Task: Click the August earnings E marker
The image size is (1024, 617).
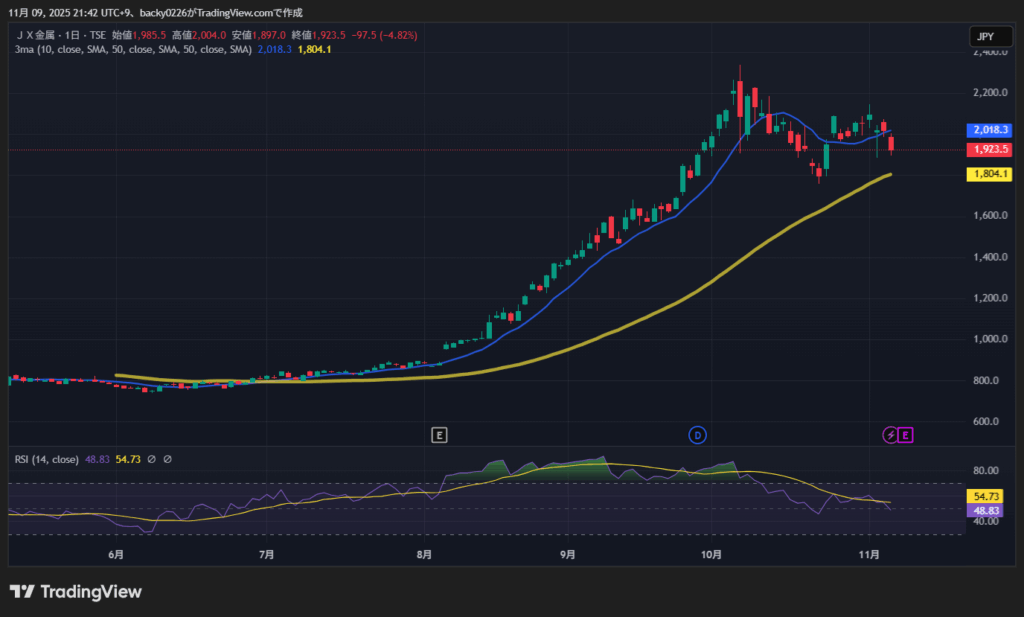Action: (439, 434)
